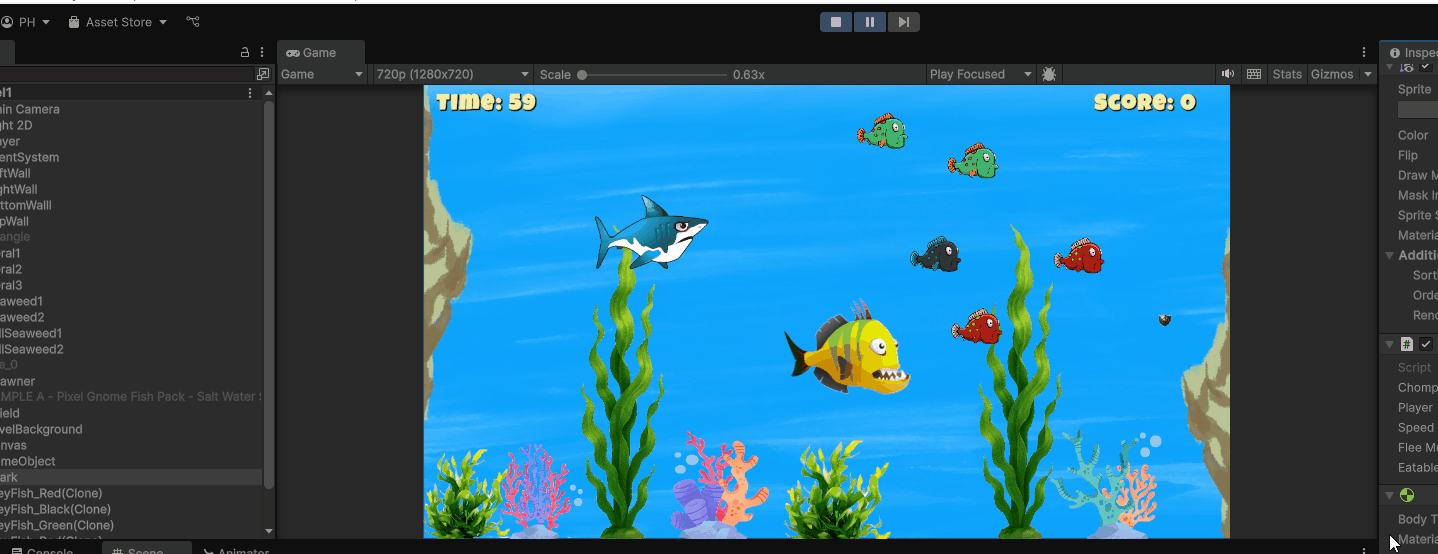This screenshot has width=1438, height=554.
Task: Open the Game view kebab menu
Action: pos(1364,52)
